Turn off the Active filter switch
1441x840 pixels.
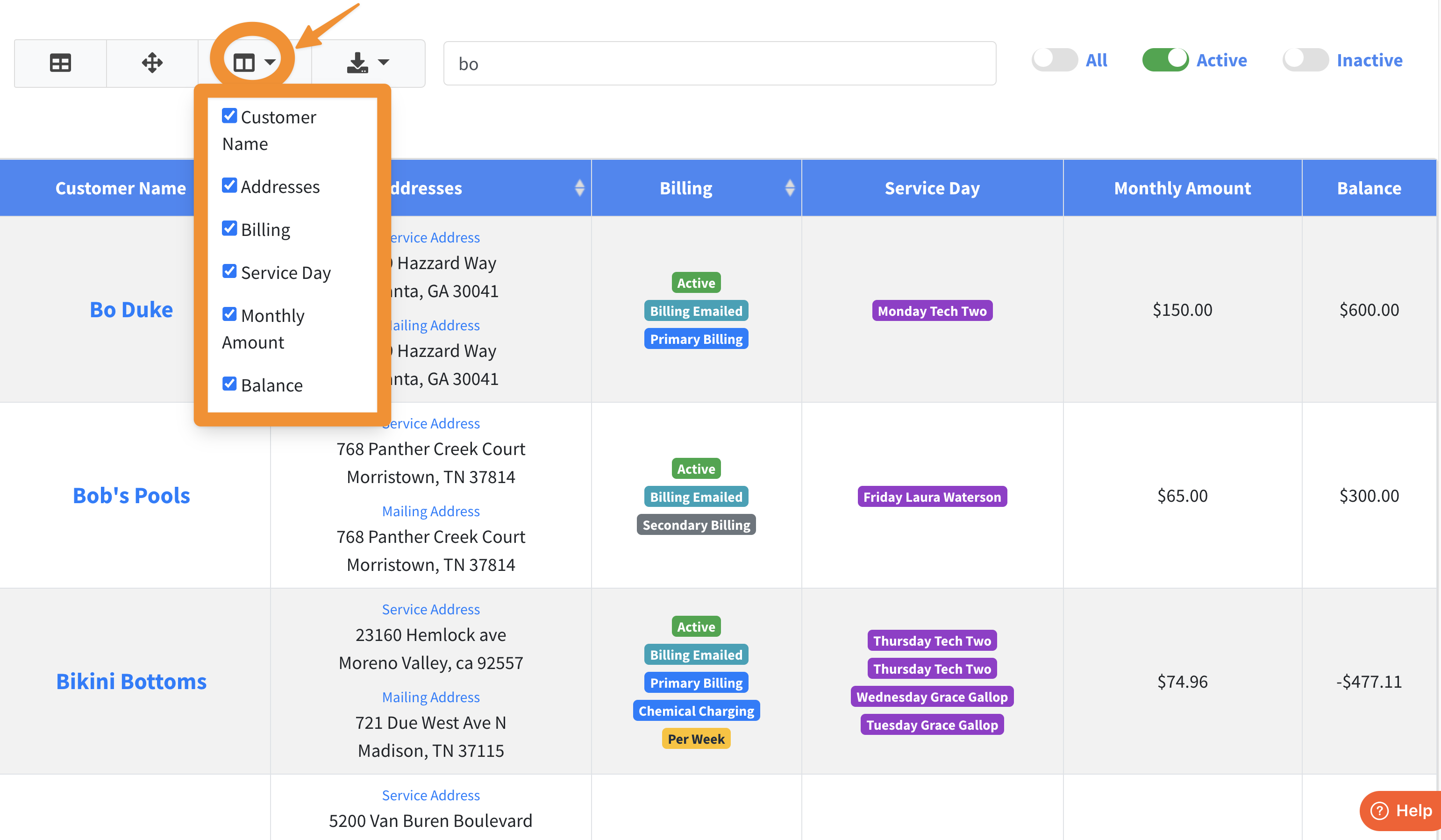1165,60
